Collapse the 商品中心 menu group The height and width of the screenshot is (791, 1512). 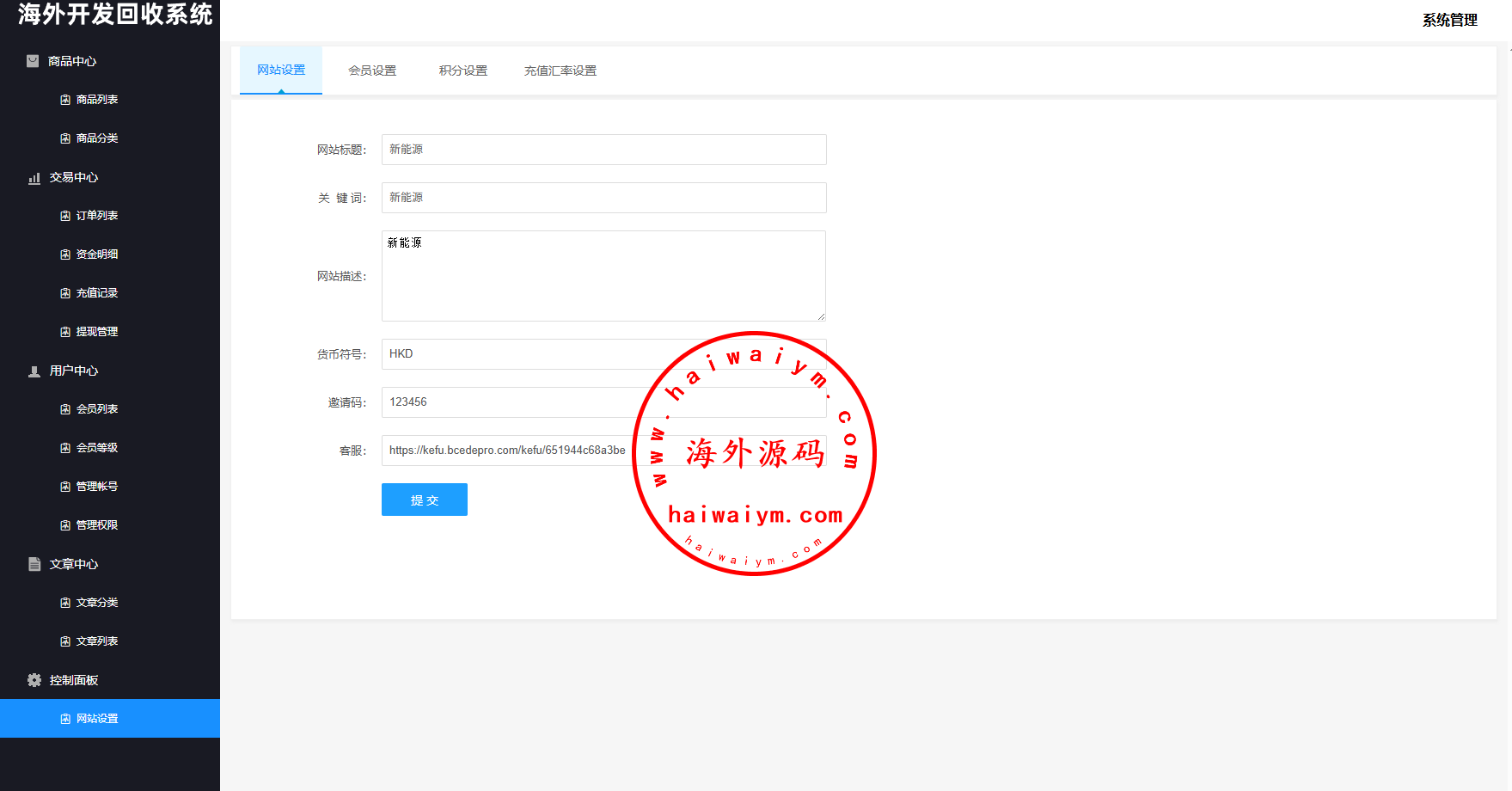point(72,61)
